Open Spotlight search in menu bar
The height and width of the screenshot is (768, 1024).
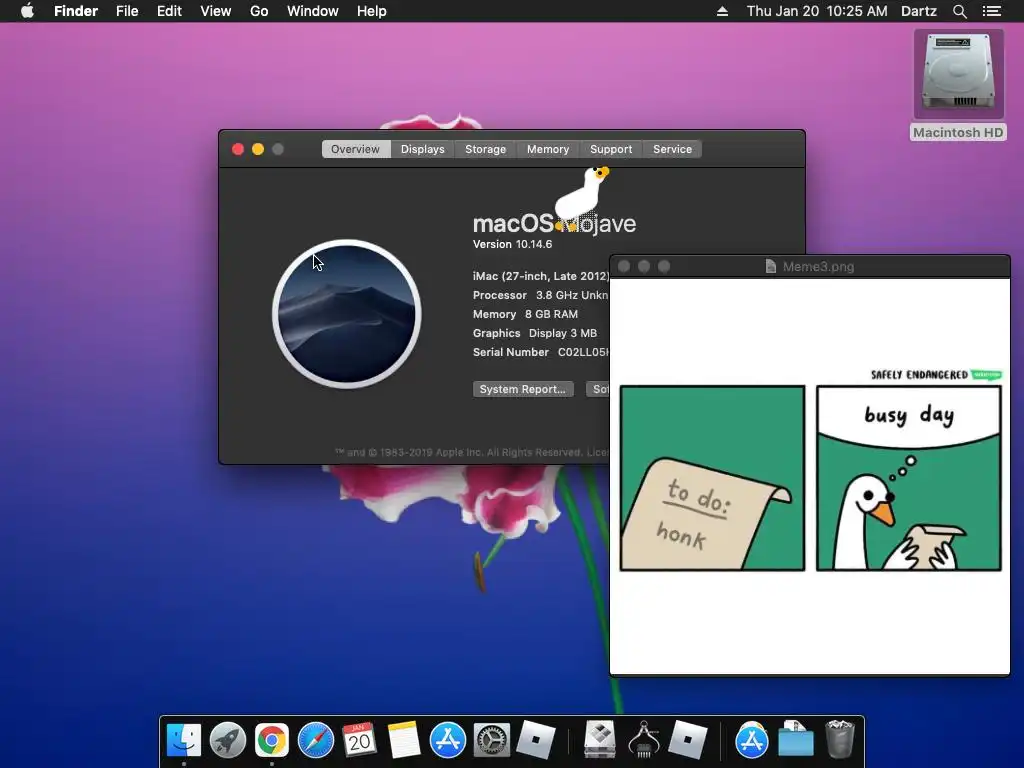pyautogui.click(x=959, y=11)
